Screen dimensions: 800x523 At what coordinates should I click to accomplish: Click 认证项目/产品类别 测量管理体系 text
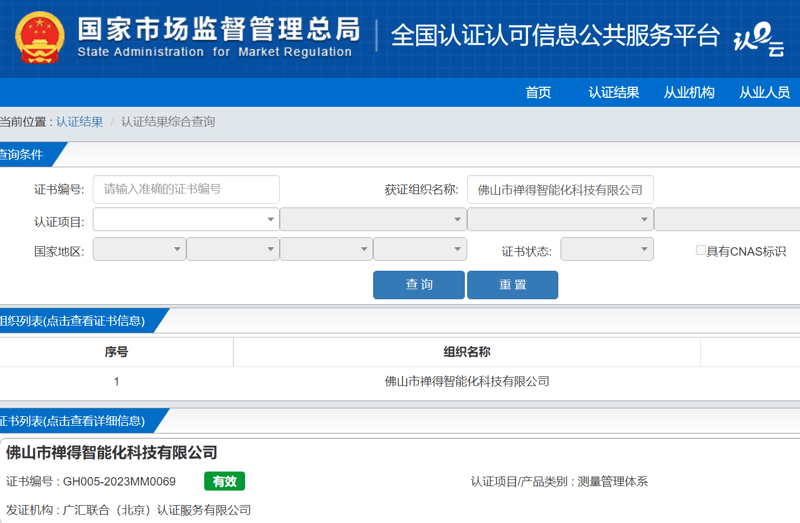tap(559, 481)
